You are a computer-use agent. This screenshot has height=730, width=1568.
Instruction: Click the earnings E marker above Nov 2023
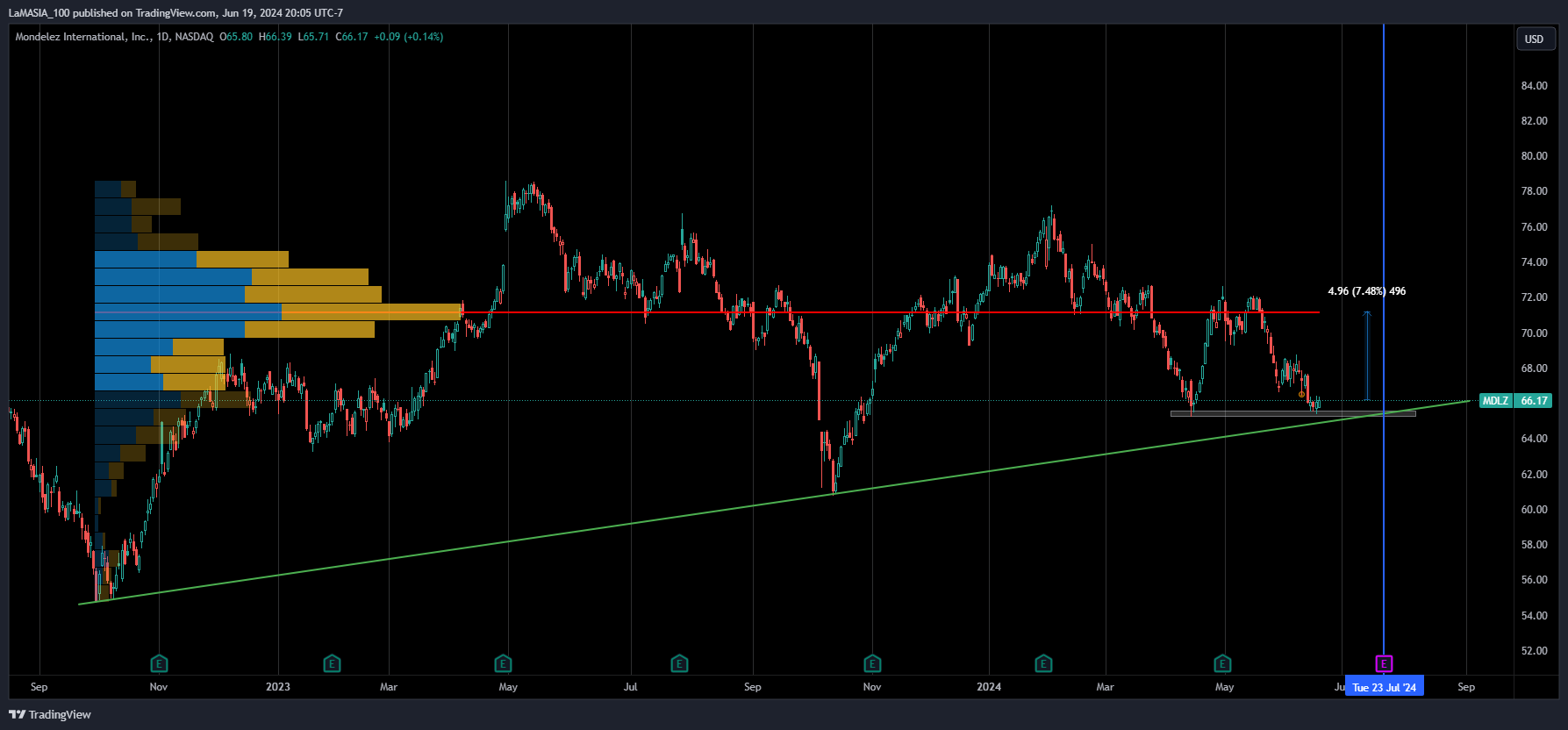click(872, 663)
